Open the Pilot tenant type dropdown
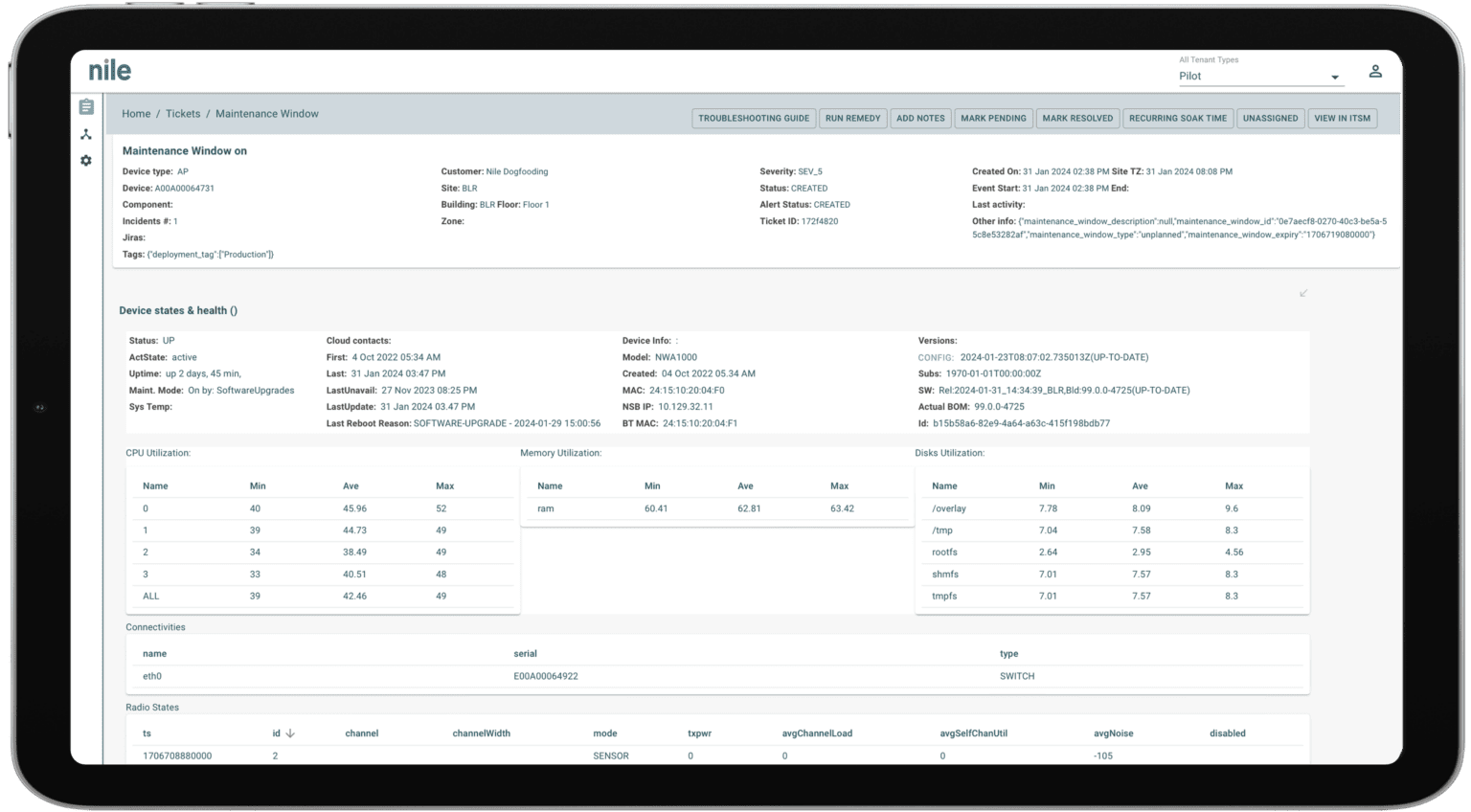Viewport: 1471px width, 812px height. tap(1335, 77)
